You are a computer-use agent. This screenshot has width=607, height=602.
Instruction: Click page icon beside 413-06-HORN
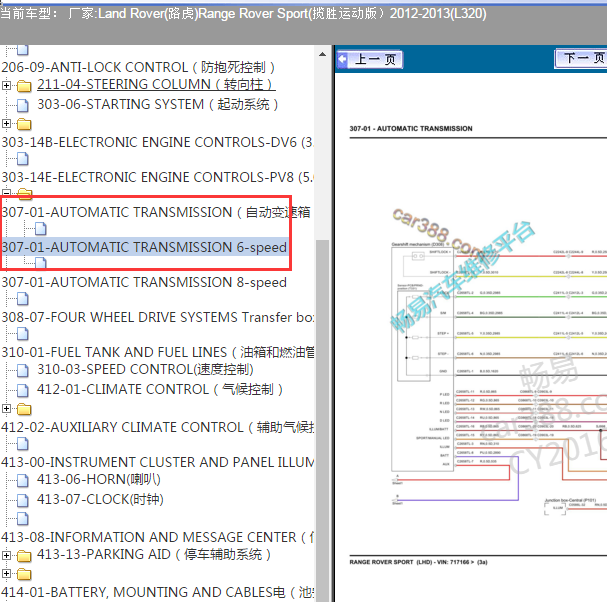pyautogui.click(x=23, y=480)
